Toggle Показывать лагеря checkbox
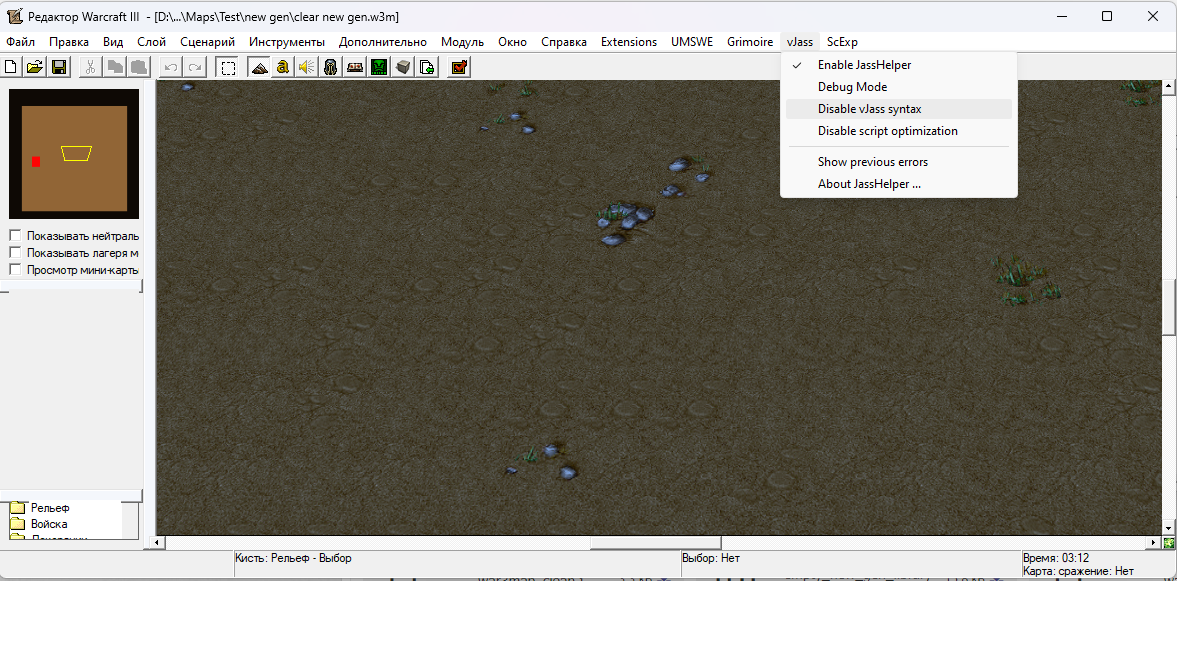Image resolution: width=1177 pixels, height=648 pixels. 15,252
